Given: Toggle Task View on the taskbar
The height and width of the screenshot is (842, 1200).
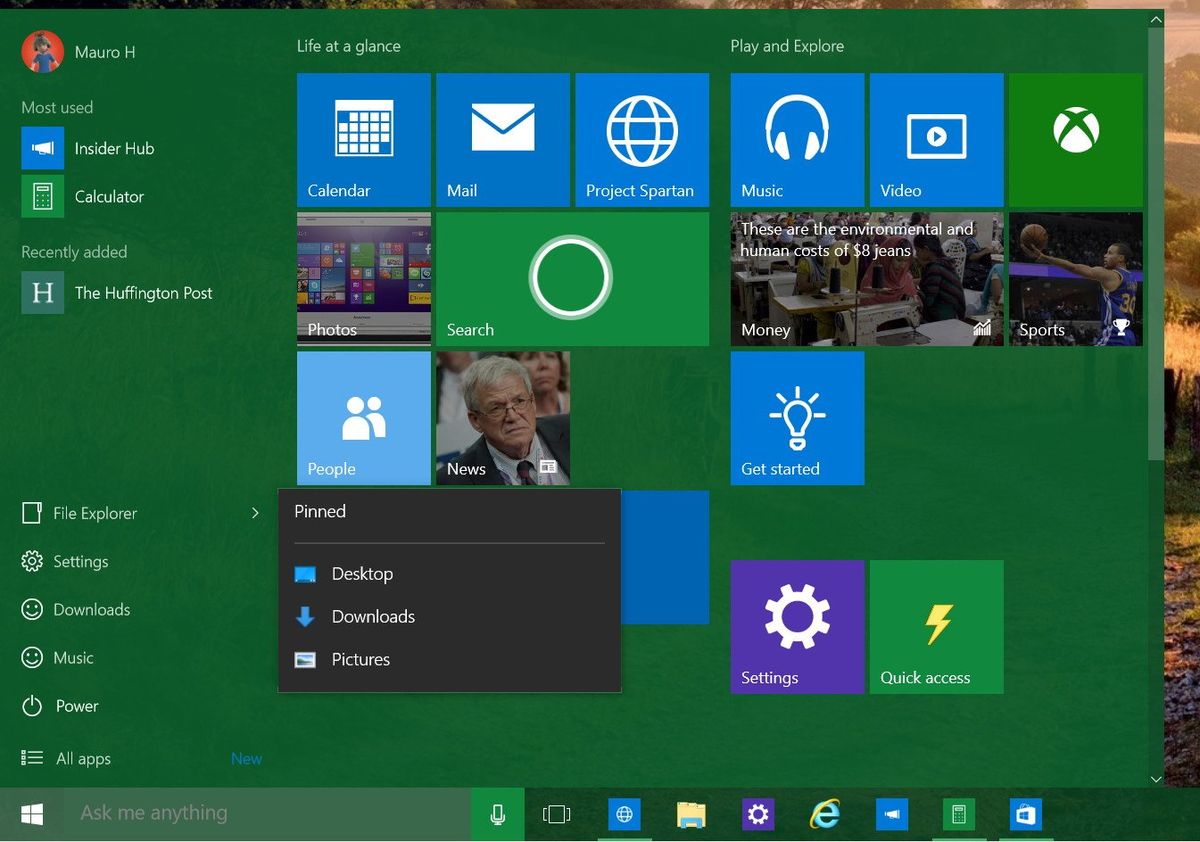Looking at the screenshot, I should [x=556, y=814].
